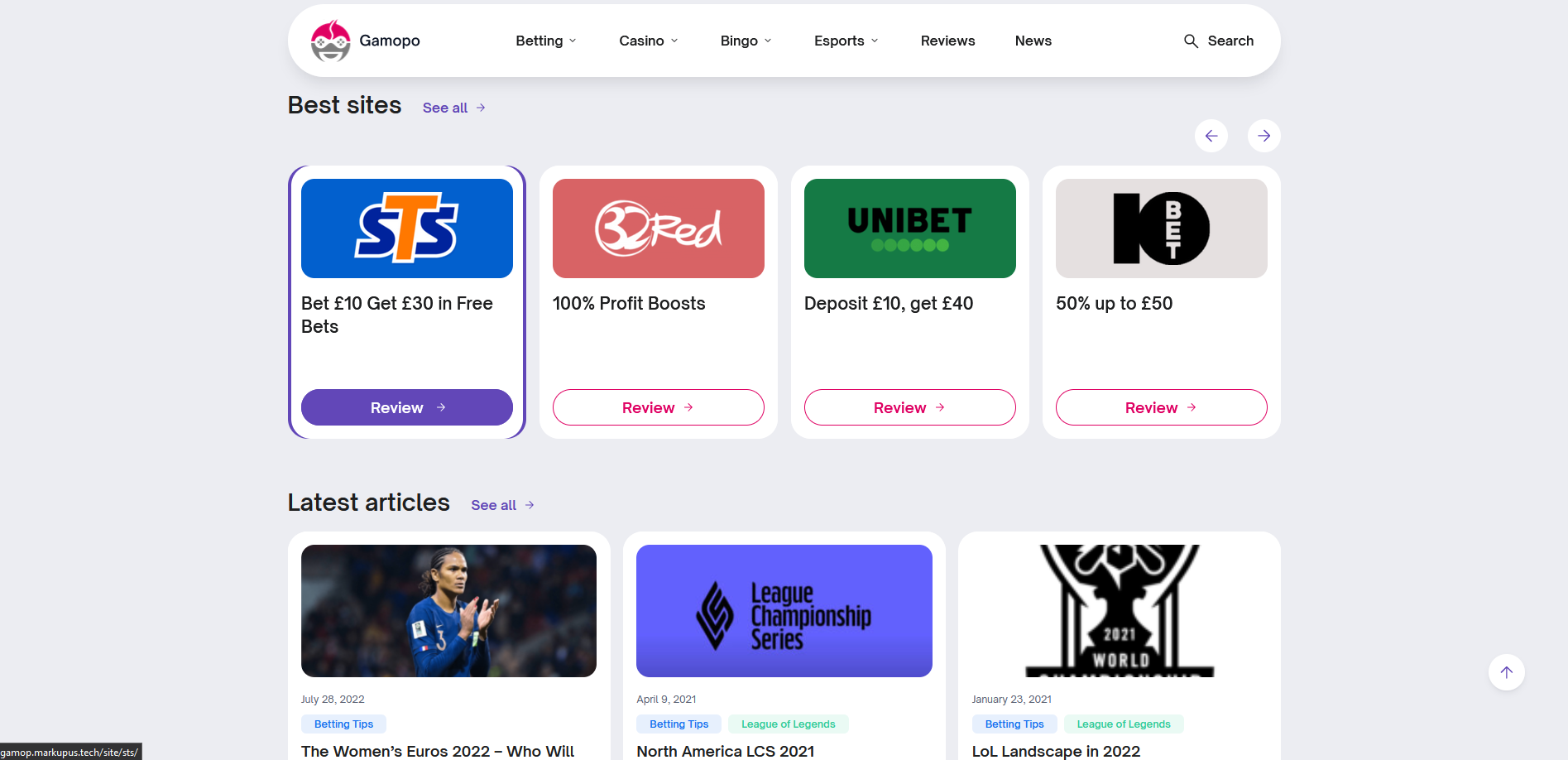
Task: Open search via magnifier icon
Action: pos(1191,41)
